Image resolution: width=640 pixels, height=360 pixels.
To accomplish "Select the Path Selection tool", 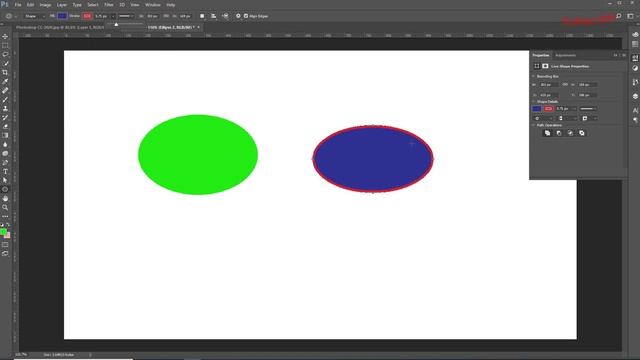I will pos(5,180).
